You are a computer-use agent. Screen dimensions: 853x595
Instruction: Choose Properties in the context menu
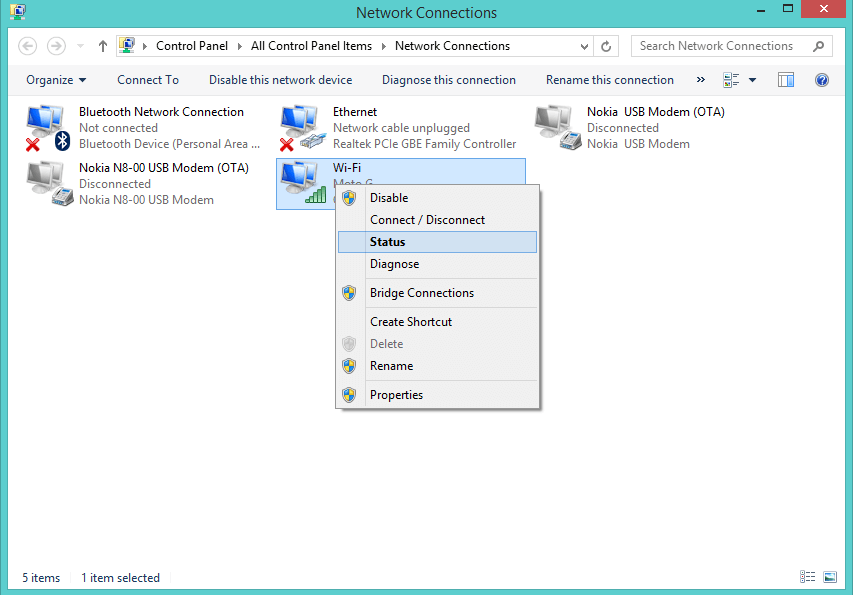point(396,394)
